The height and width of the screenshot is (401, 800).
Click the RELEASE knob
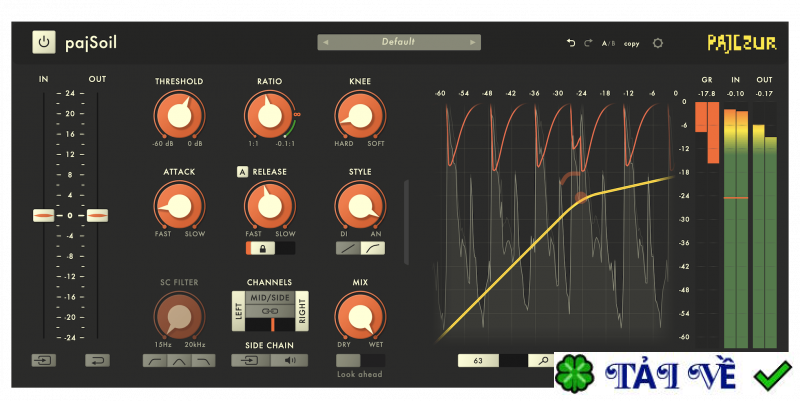pos(269,206)
